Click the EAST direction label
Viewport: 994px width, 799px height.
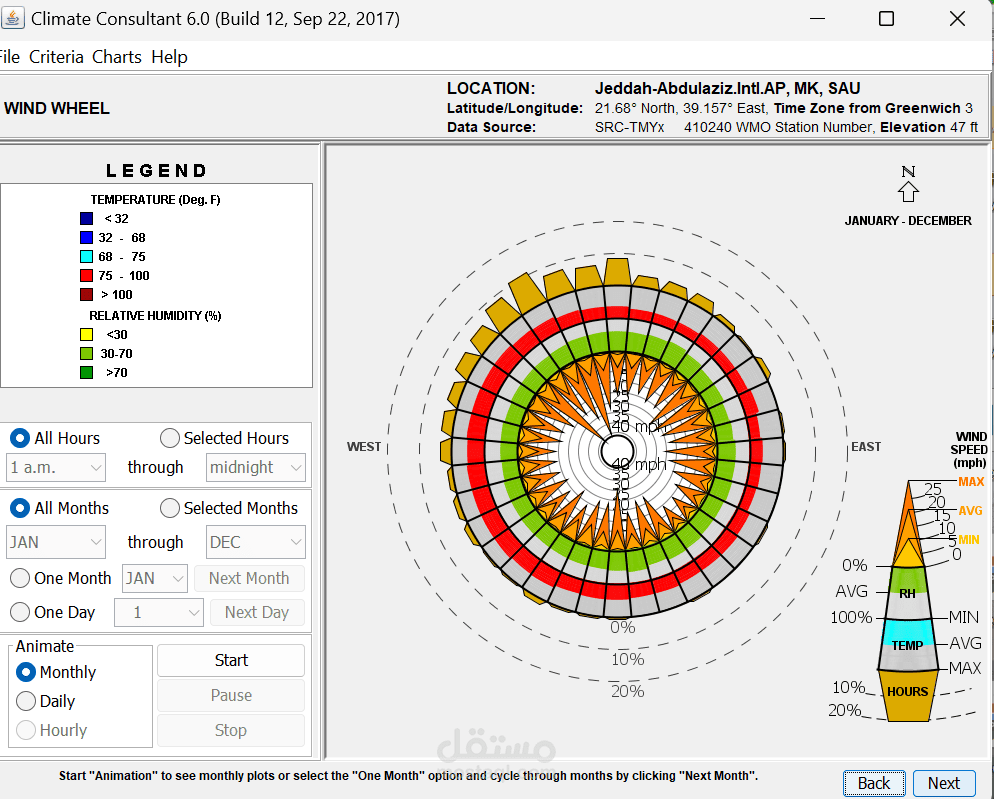tap(866, 446)
